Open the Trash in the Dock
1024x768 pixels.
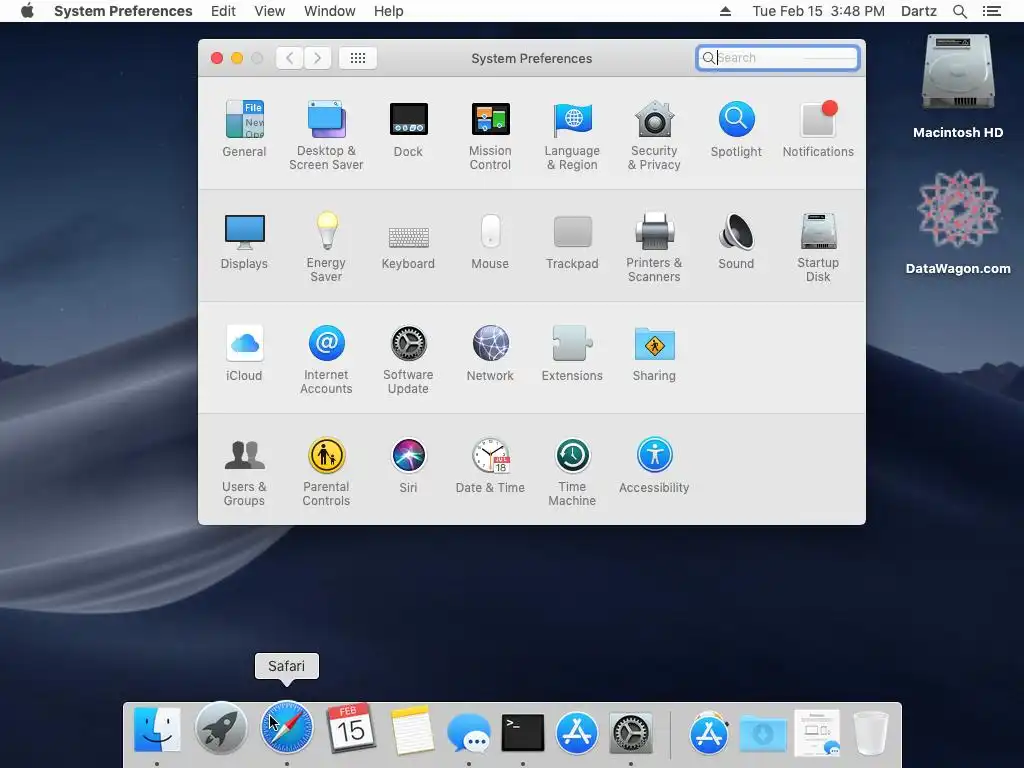871,732
